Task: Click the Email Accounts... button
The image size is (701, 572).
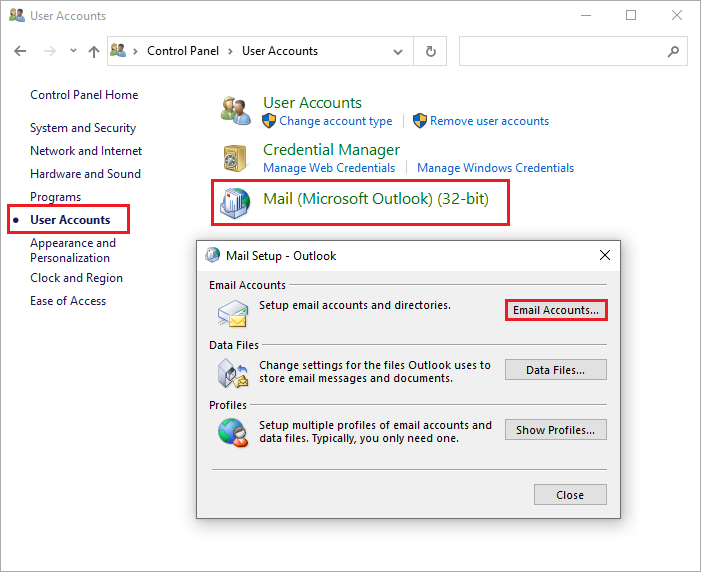Action: (x=556, y=310)
